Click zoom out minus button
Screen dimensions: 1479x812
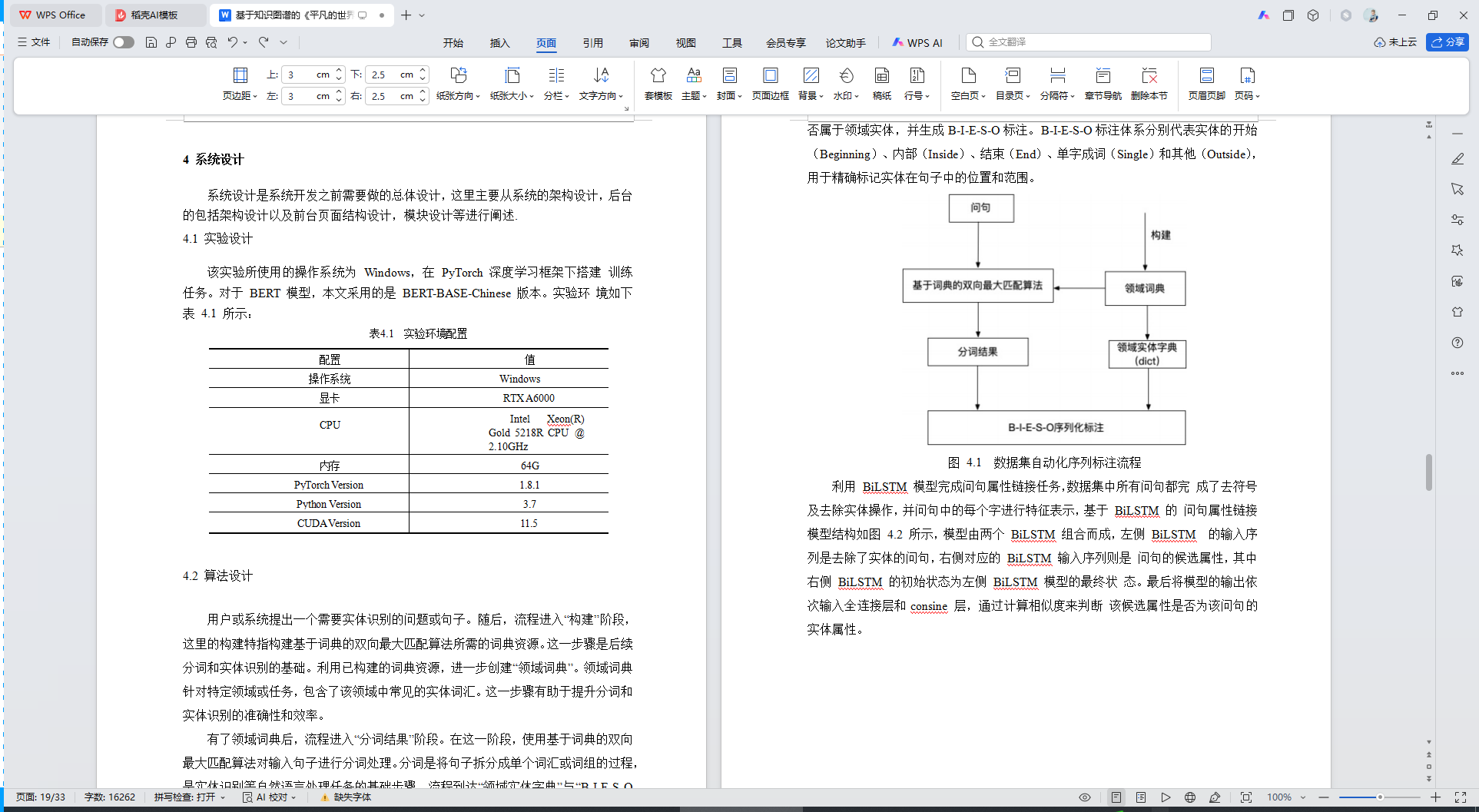pyautogui.click(x=1324, y=797)
